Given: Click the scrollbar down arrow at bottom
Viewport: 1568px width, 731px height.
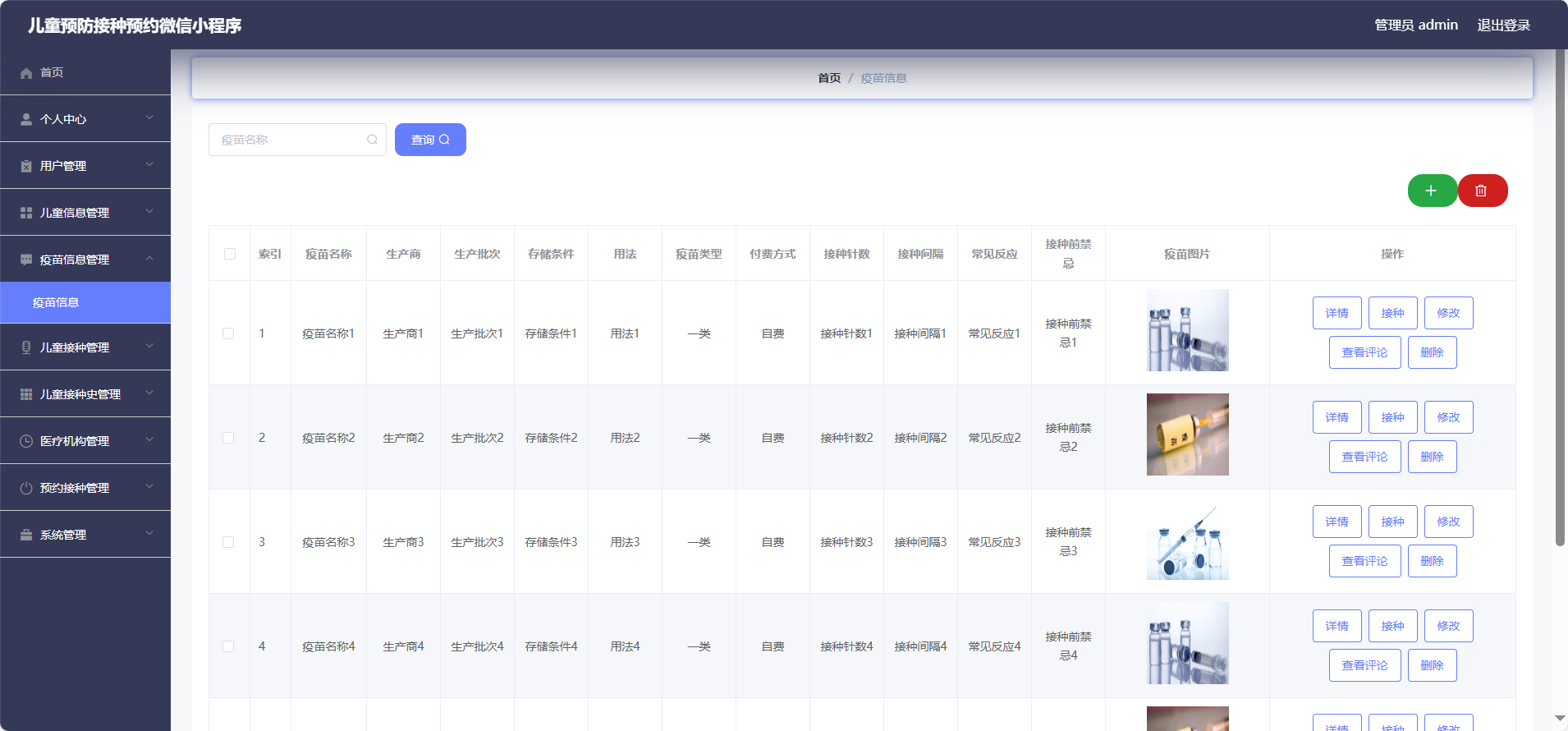Looking at the screenshot, I should point(1560,719).
